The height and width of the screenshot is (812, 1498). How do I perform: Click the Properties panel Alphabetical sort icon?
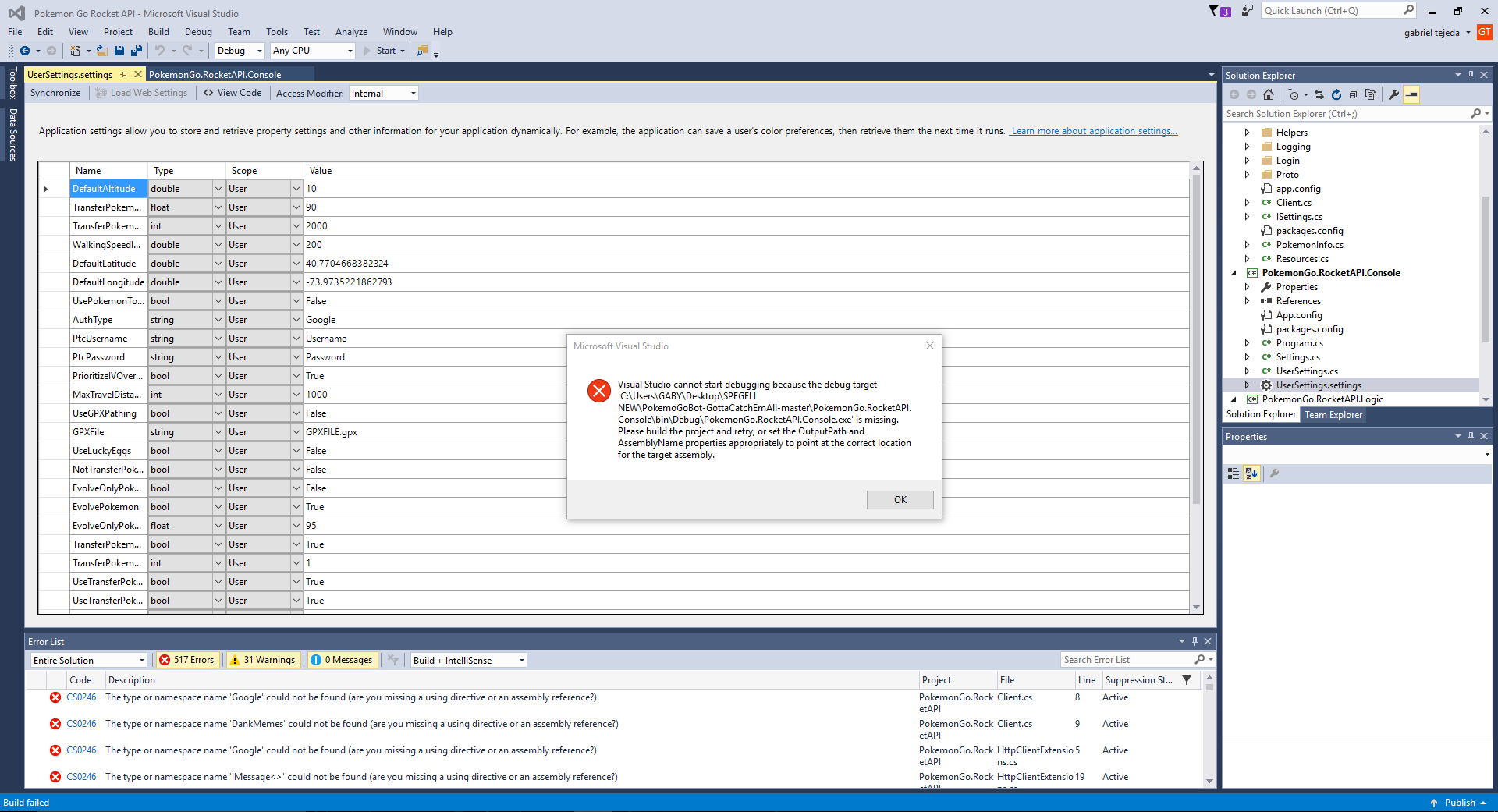tap(1251, 473)
